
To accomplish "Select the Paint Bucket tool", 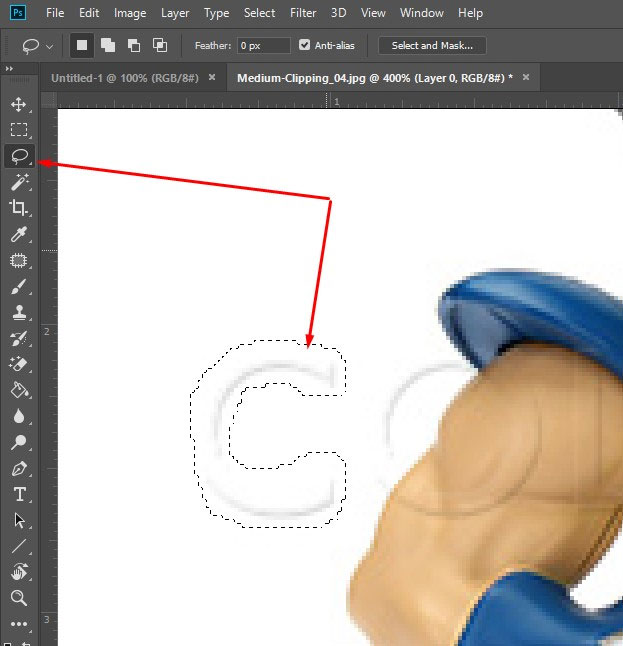I will point(19,390).
